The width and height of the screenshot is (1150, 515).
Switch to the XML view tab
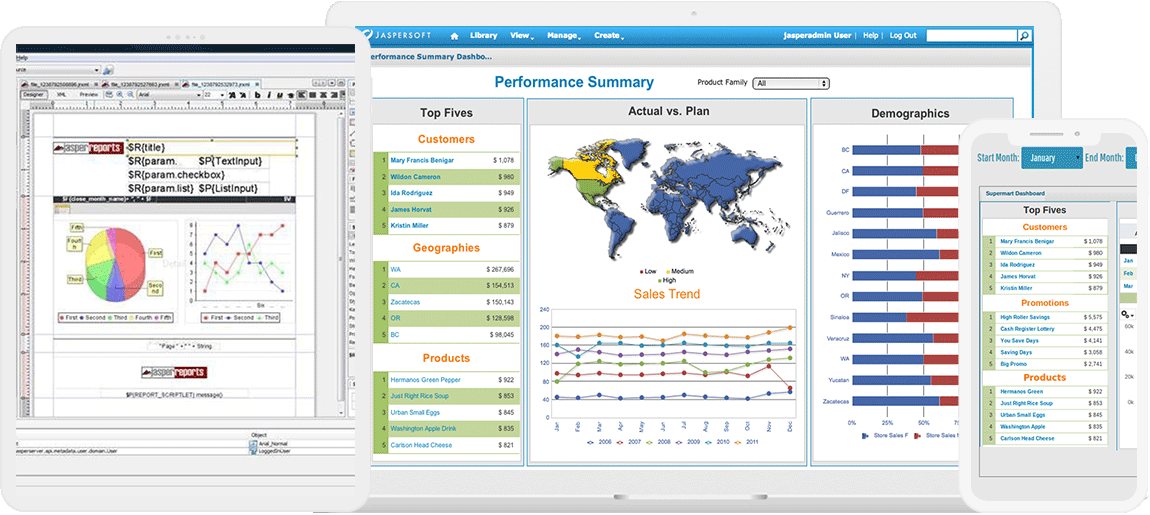coord(62,95)
